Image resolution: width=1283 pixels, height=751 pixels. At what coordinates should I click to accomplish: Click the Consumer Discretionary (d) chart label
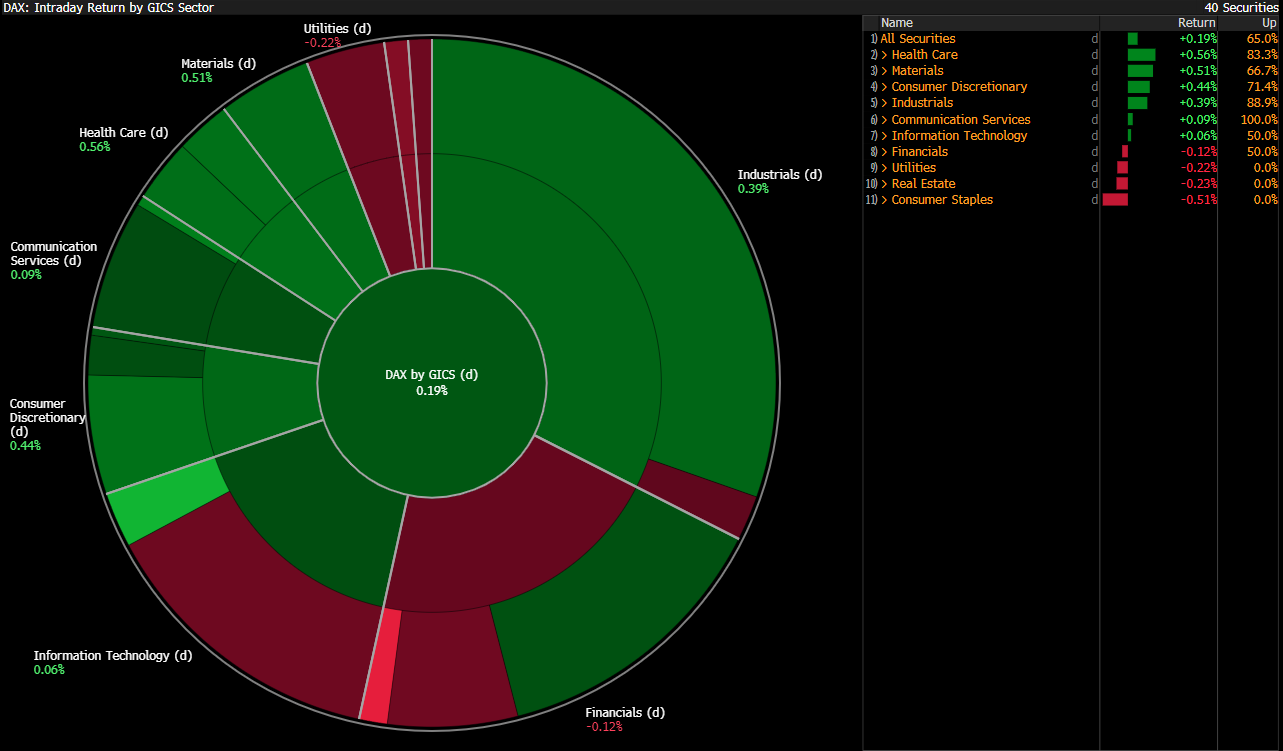tap(48, 418)
